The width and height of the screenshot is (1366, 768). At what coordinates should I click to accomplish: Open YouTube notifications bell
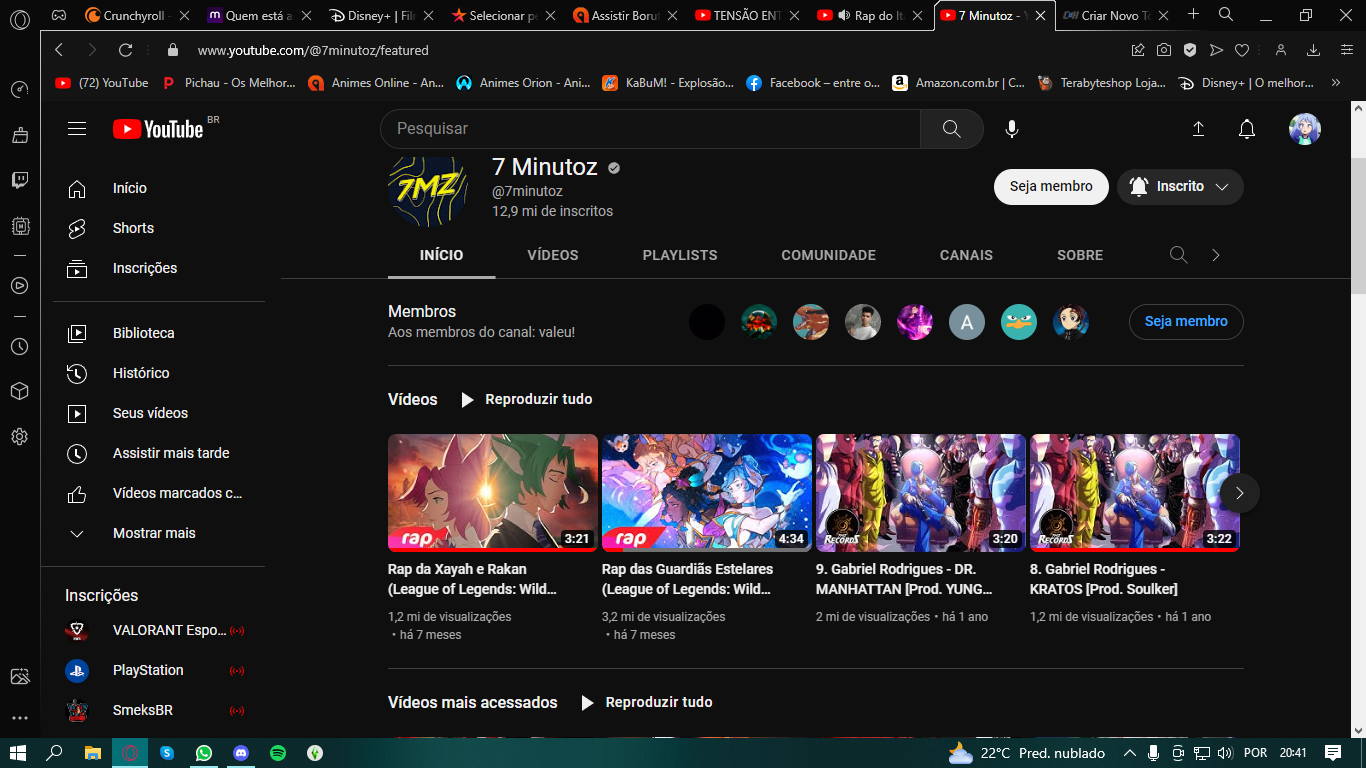tap(1247, 129)
